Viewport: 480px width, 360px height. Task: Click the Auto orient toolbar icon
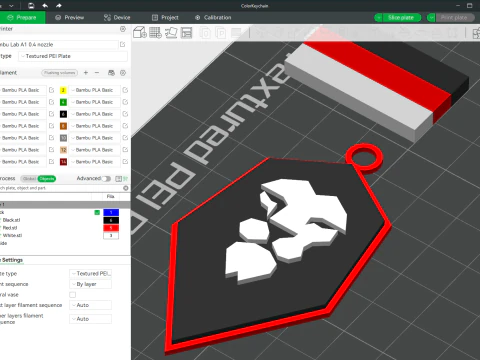point(171,33)
